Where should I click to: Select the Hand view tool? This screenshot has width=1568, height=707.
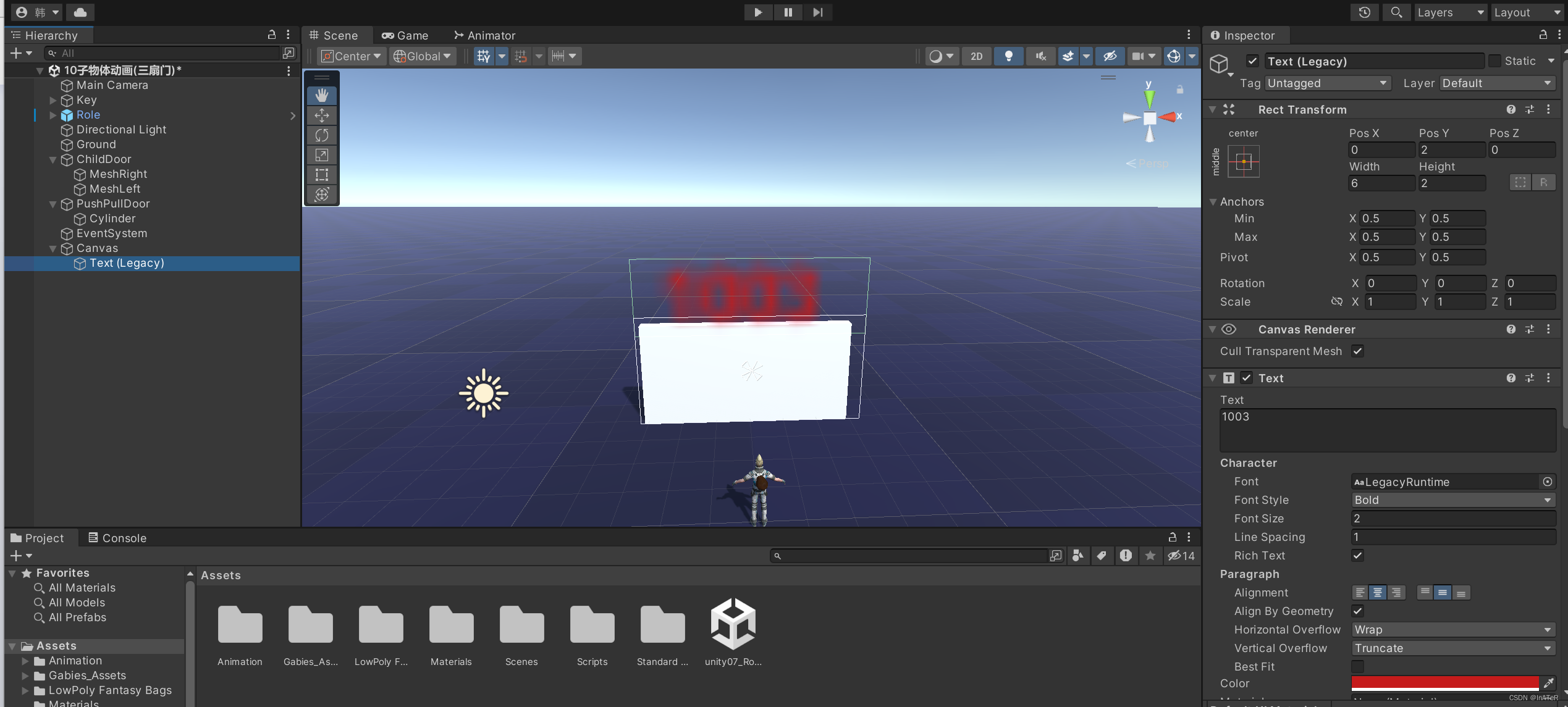(x=322, y=95)
